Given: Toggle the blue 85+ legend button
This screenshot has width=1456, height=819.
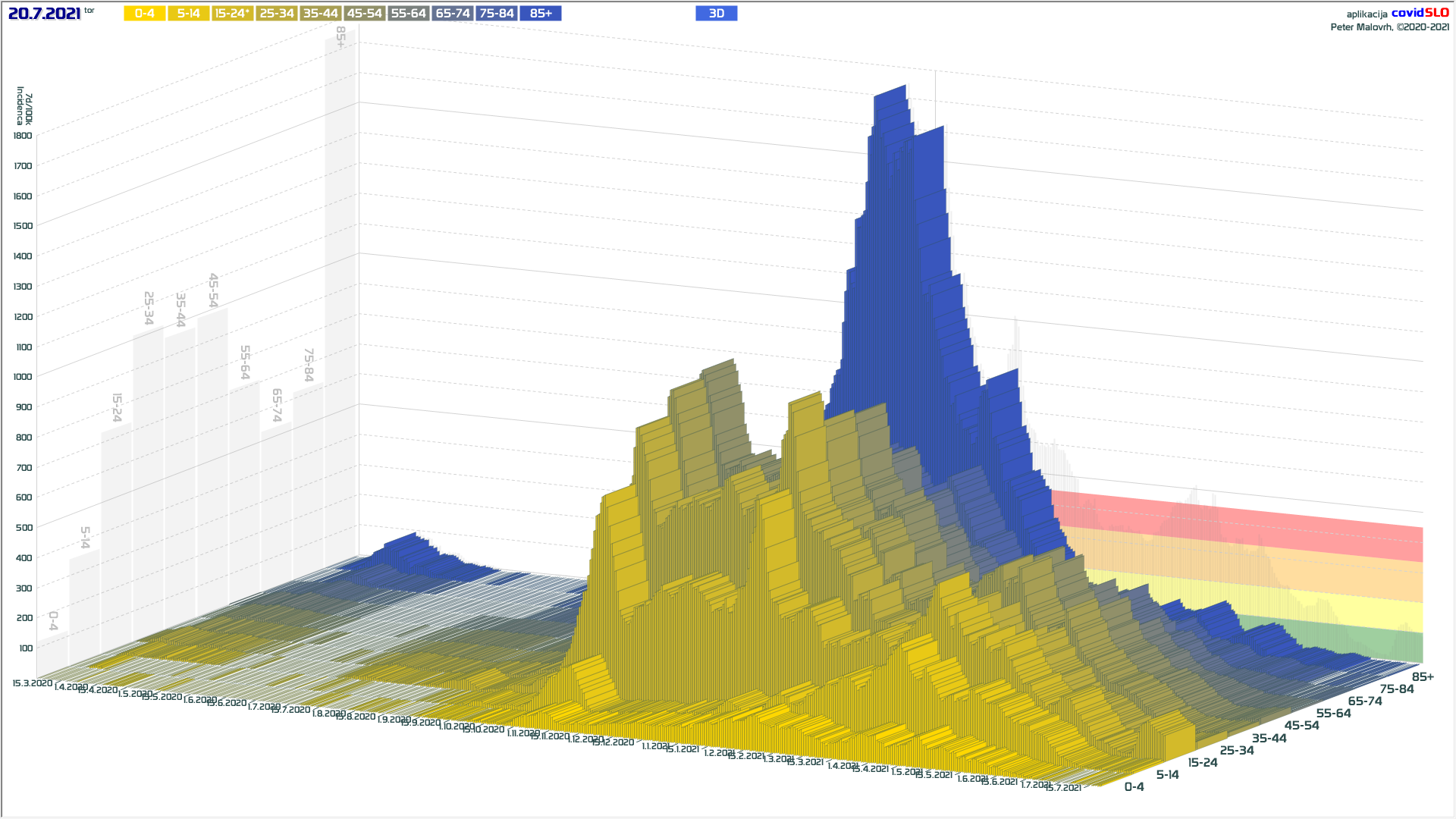Looking at the screenshot, I should [x=541, y=14].
